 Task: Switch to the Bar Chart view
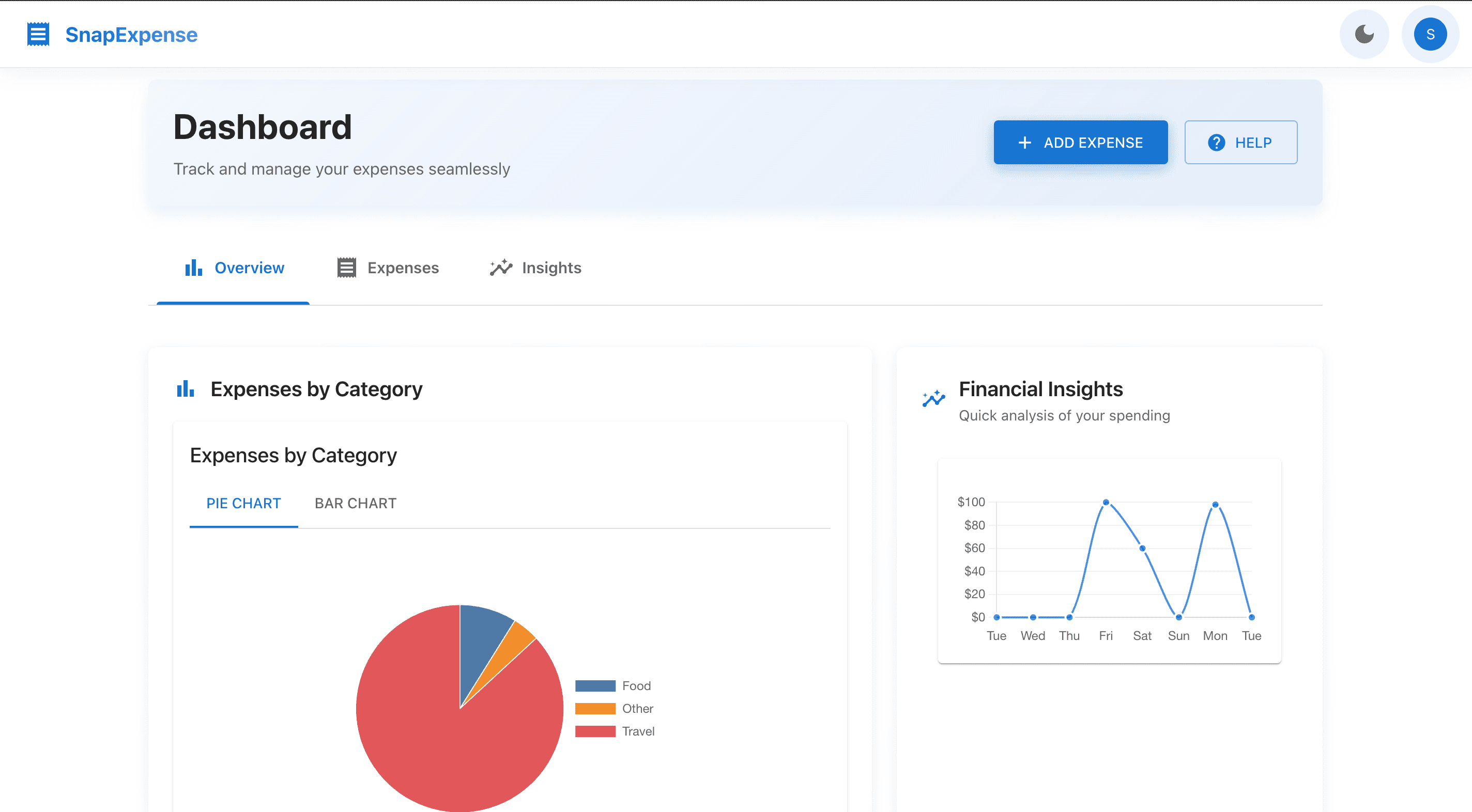pos(356,503)
